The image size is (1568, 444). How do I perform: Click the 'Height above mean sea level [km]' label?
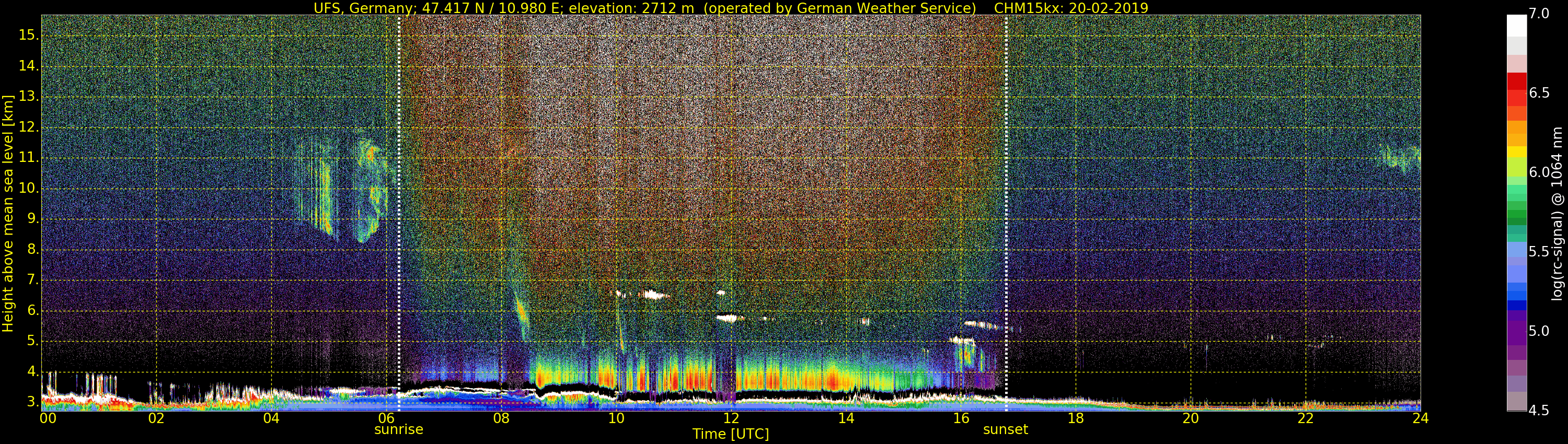(x=8, y=213)
